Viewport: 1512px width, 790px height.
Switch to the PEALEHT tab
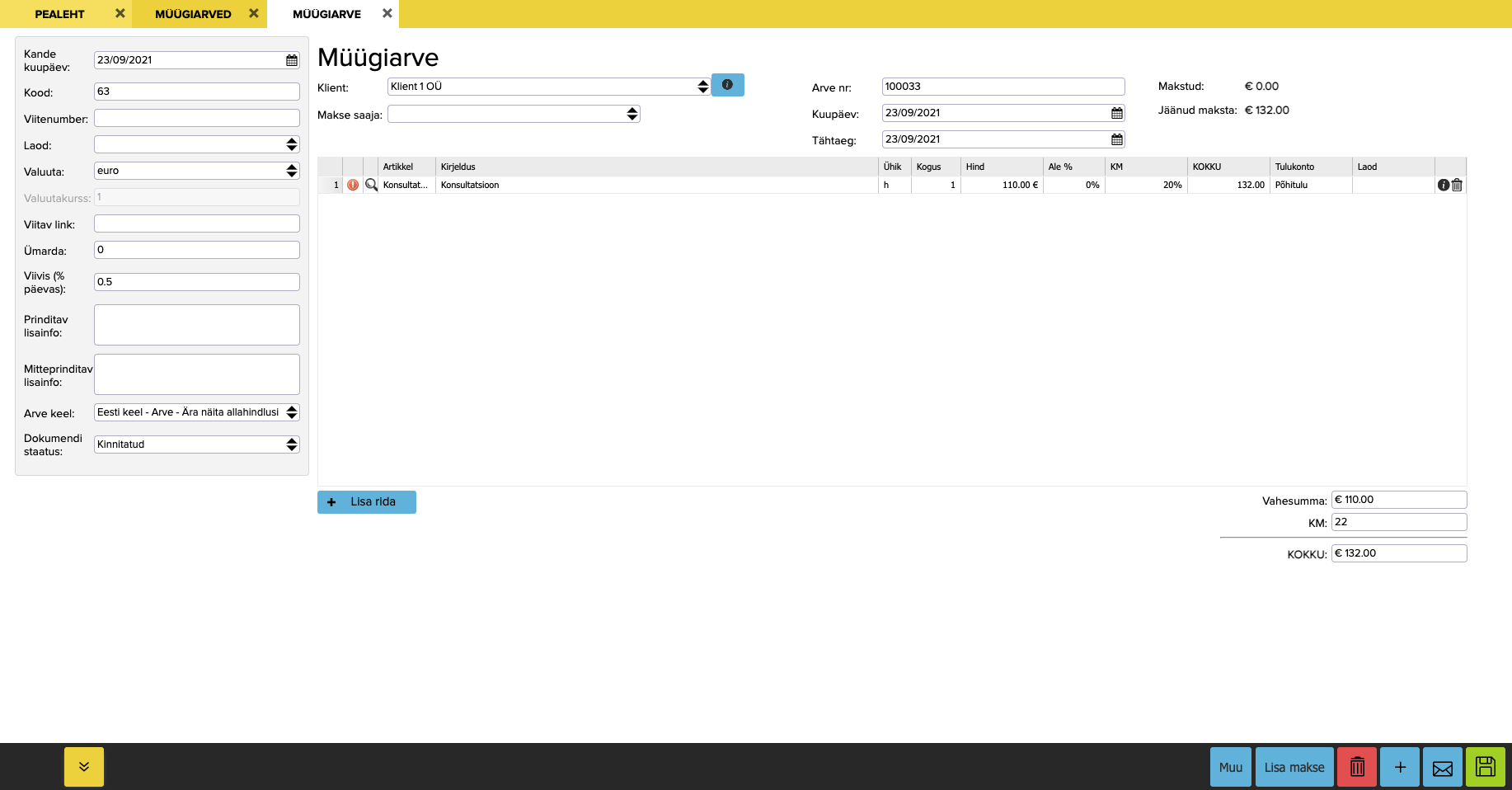(59, 14)
